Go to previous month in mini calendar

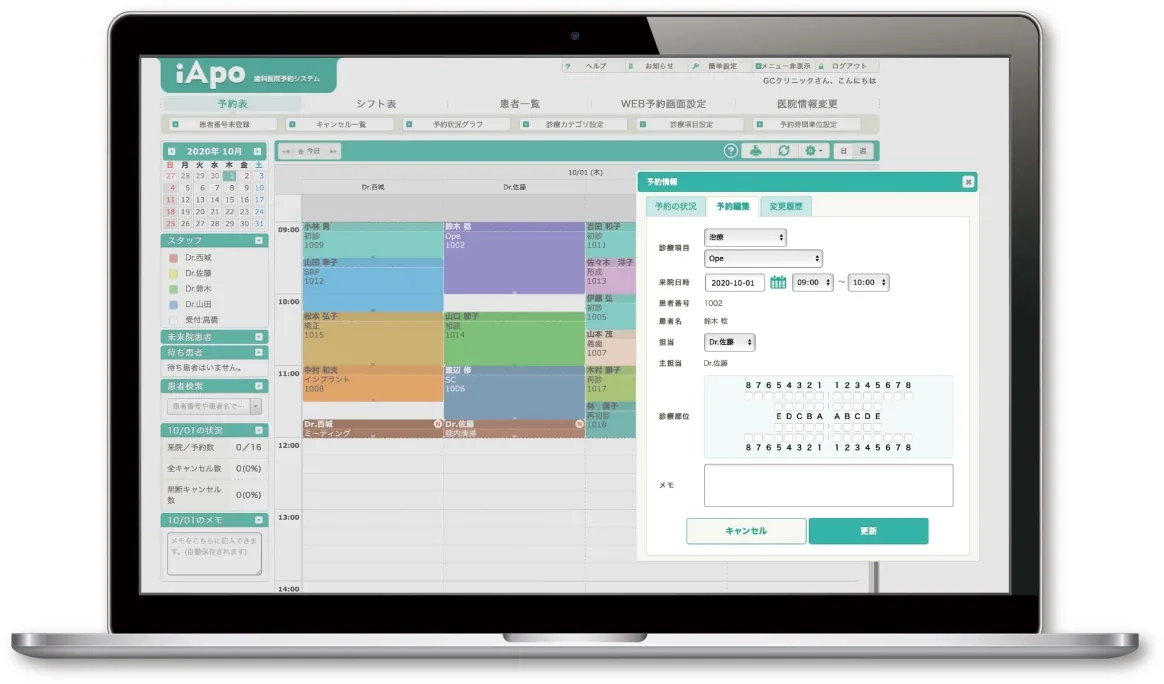tap(171, 151)
